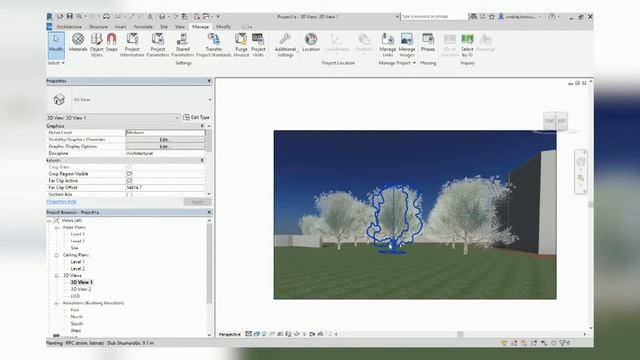Select Level 1 under Ceiling Plans

[78, 262]
